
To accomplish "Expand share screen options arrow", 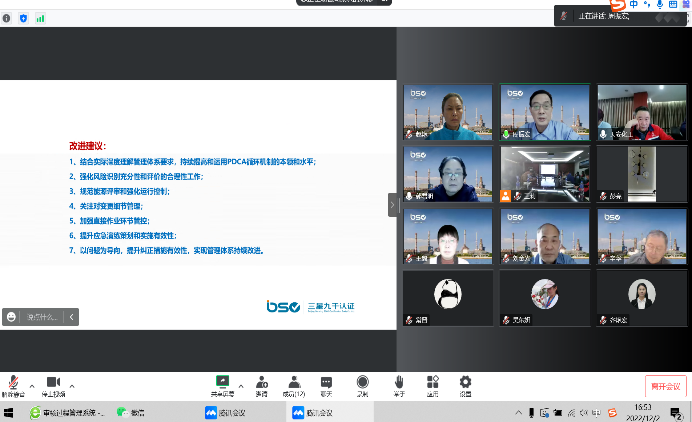I will click(240, 384).
